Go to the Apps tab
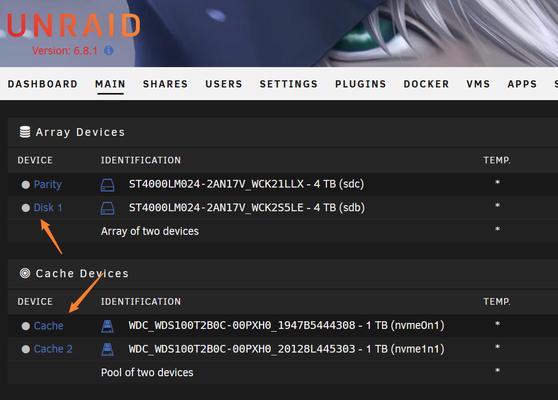 [x=522, y=84]
